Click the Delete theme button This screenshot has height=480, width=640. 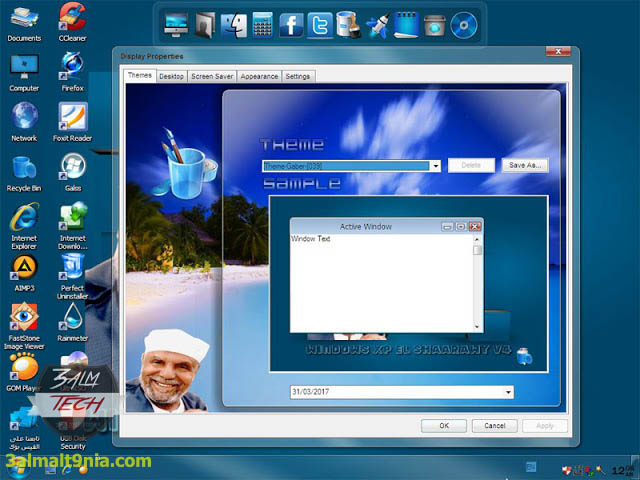pyautogui.click(x=471, y=165)
